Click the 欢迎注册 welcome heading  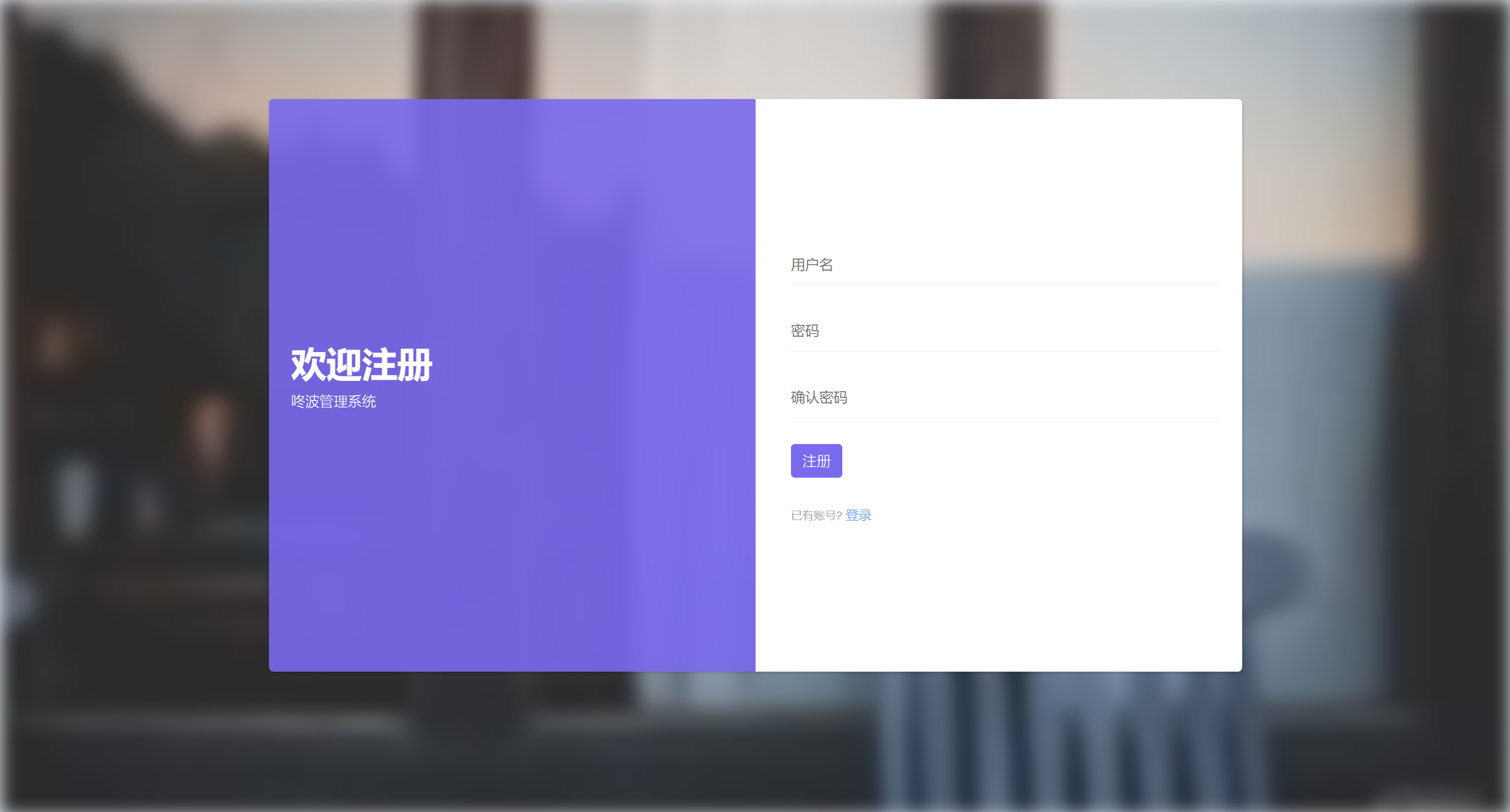click(x=362, y=364)
